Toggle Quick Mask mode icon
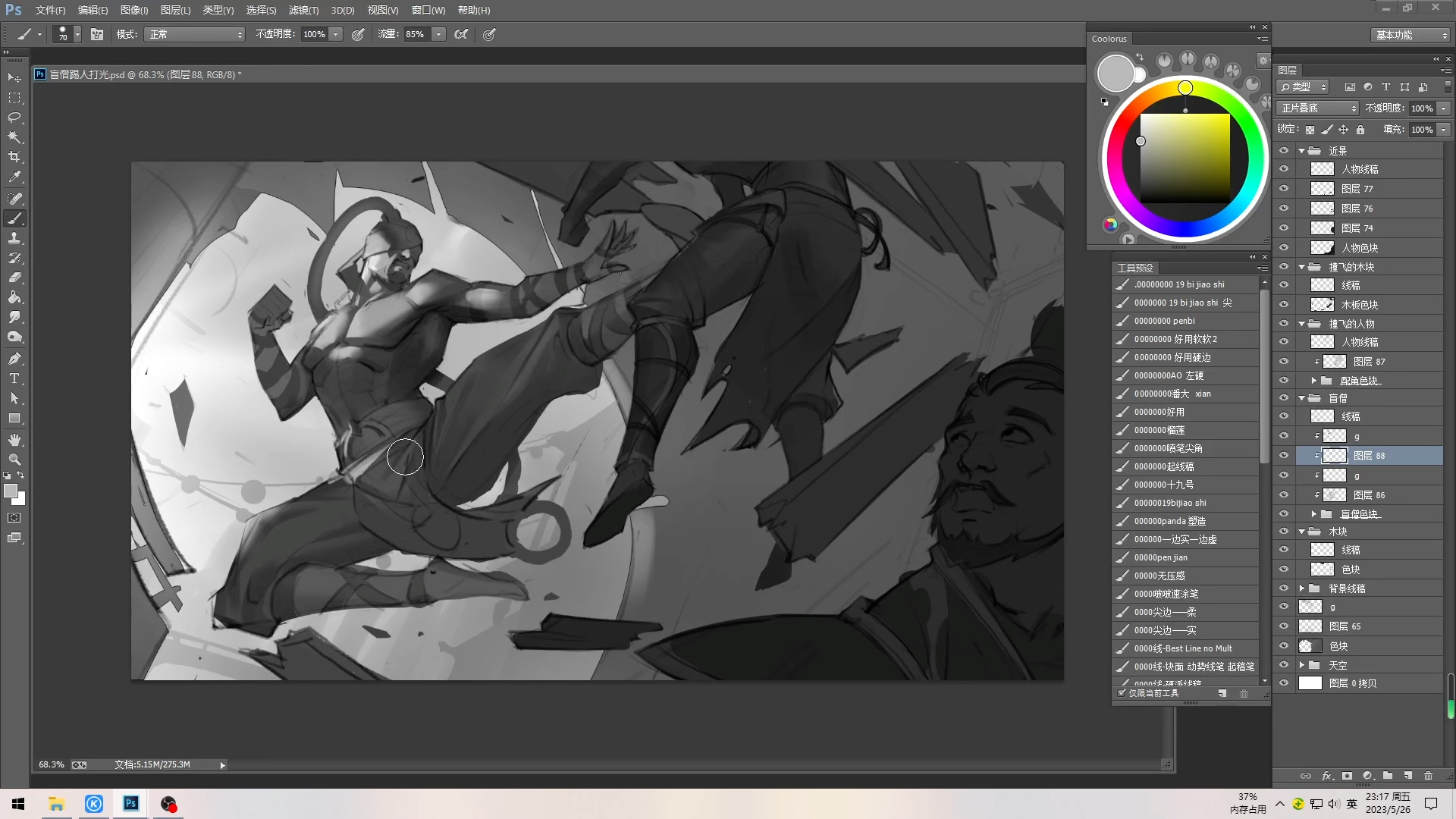 [14, 518]
